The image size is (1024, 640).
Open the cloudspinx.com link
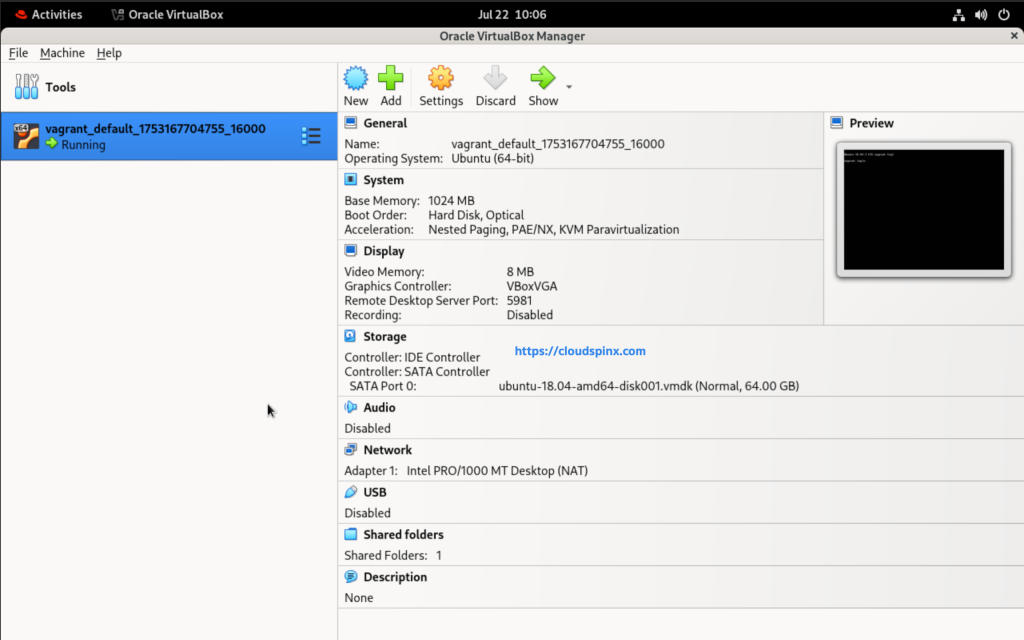tap(580, 350)
